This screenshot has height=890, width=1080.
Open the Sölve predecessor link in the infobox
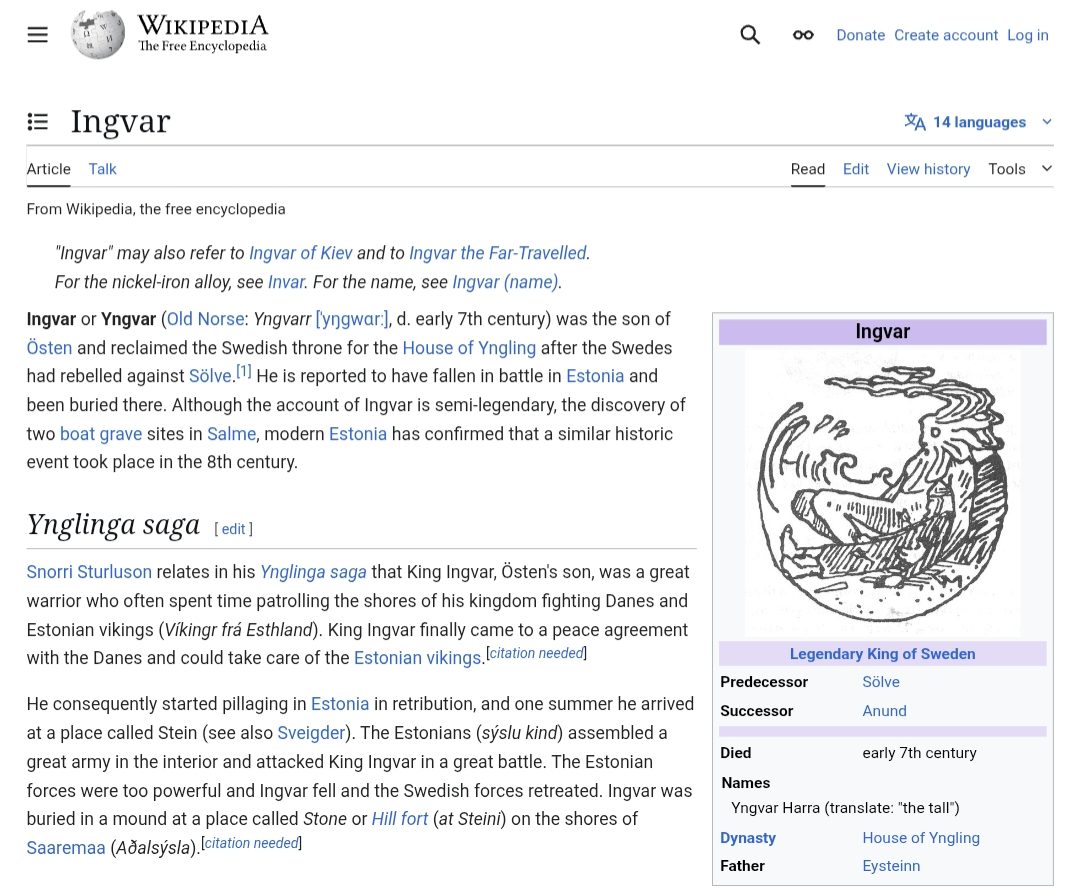tap(881, 682)
